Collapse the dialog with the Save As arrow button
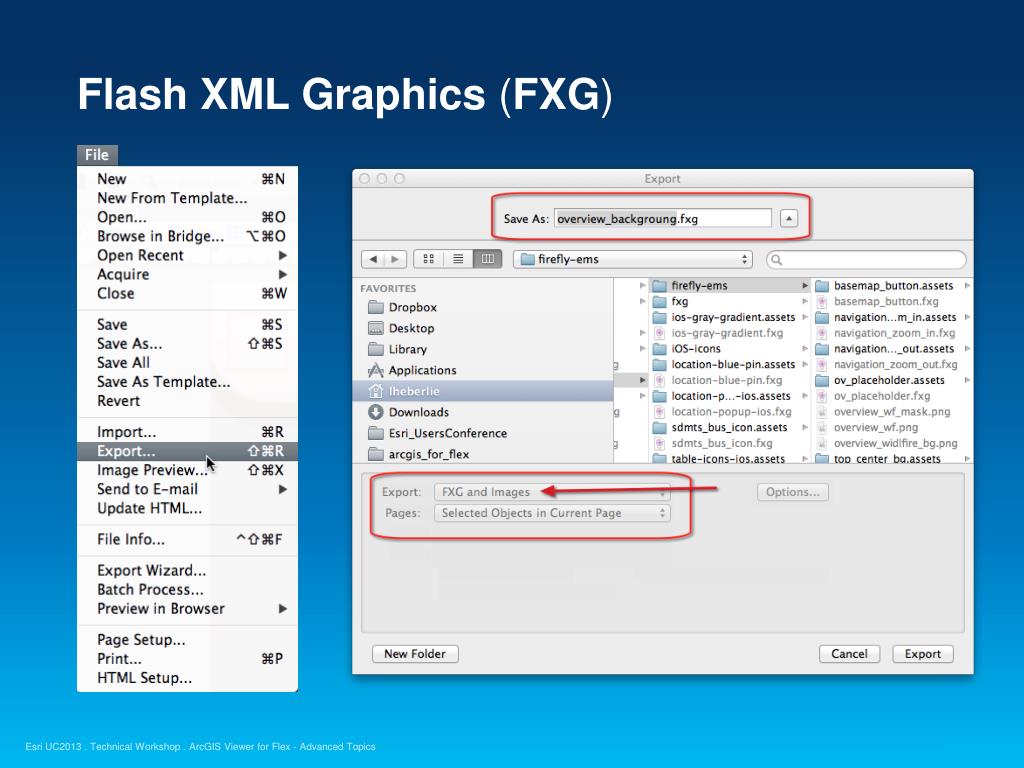 [789, 219]
